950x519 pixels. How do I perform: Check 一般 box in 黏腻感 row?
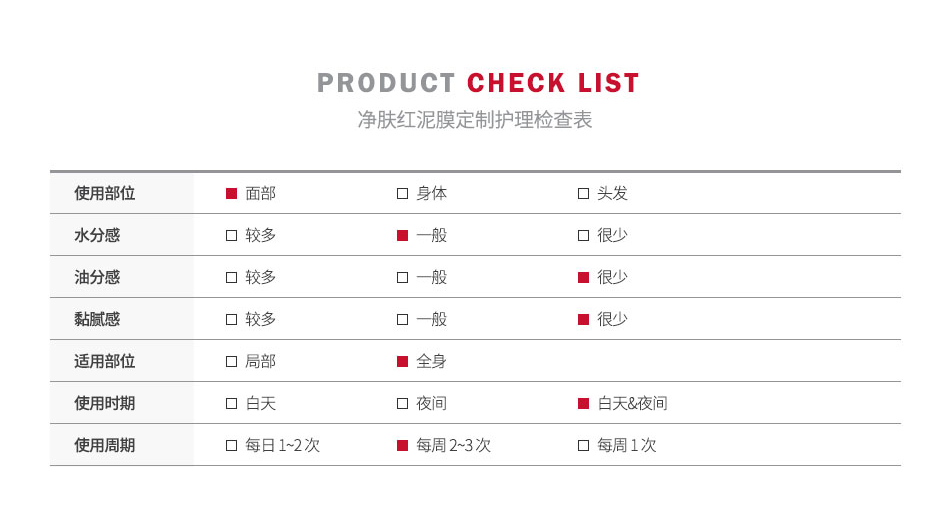(x=402, y=319)
